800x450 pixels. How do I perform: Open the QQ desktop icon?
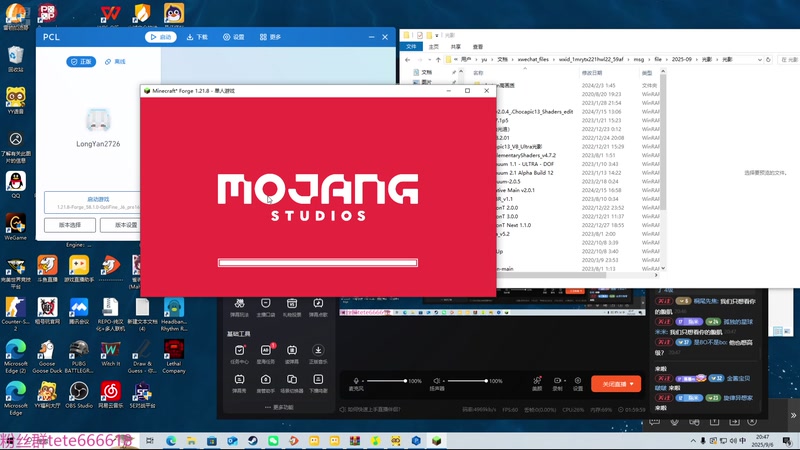(16, 185)
